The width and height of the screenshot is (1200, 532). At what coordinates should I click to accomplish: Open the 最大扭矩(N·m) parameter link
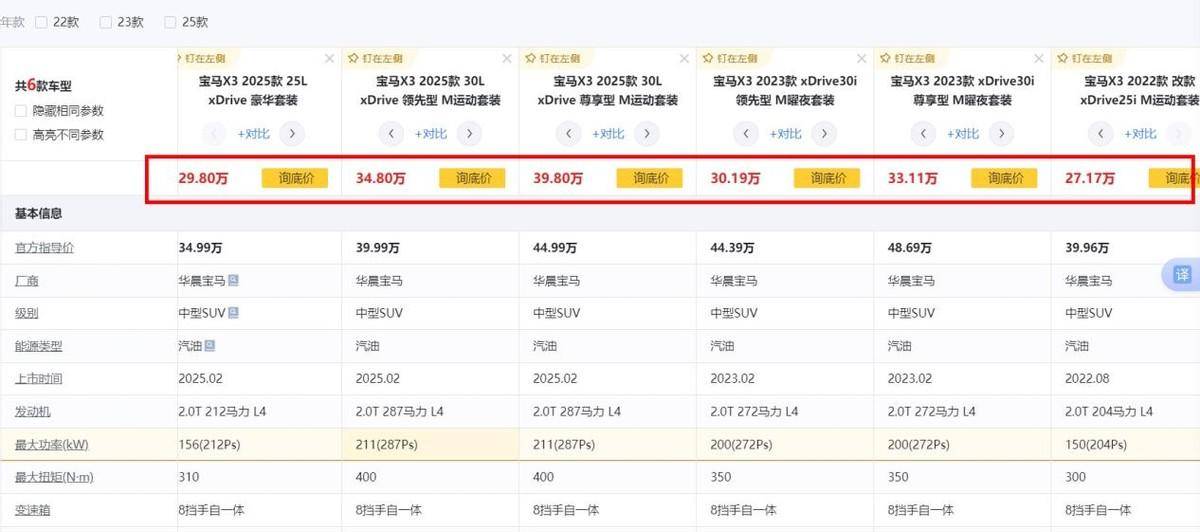pyautogui.click(x=54, y=477)
